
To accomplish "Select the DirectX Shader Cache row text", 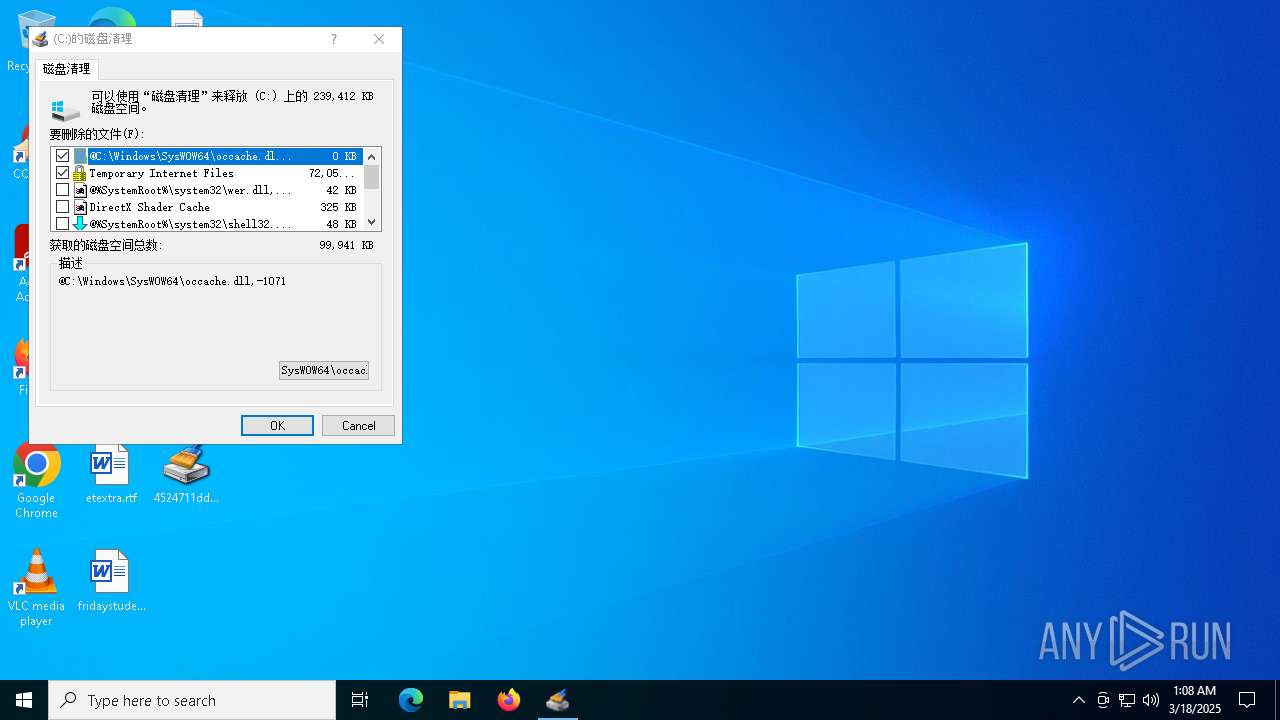I will click(149, 207).
